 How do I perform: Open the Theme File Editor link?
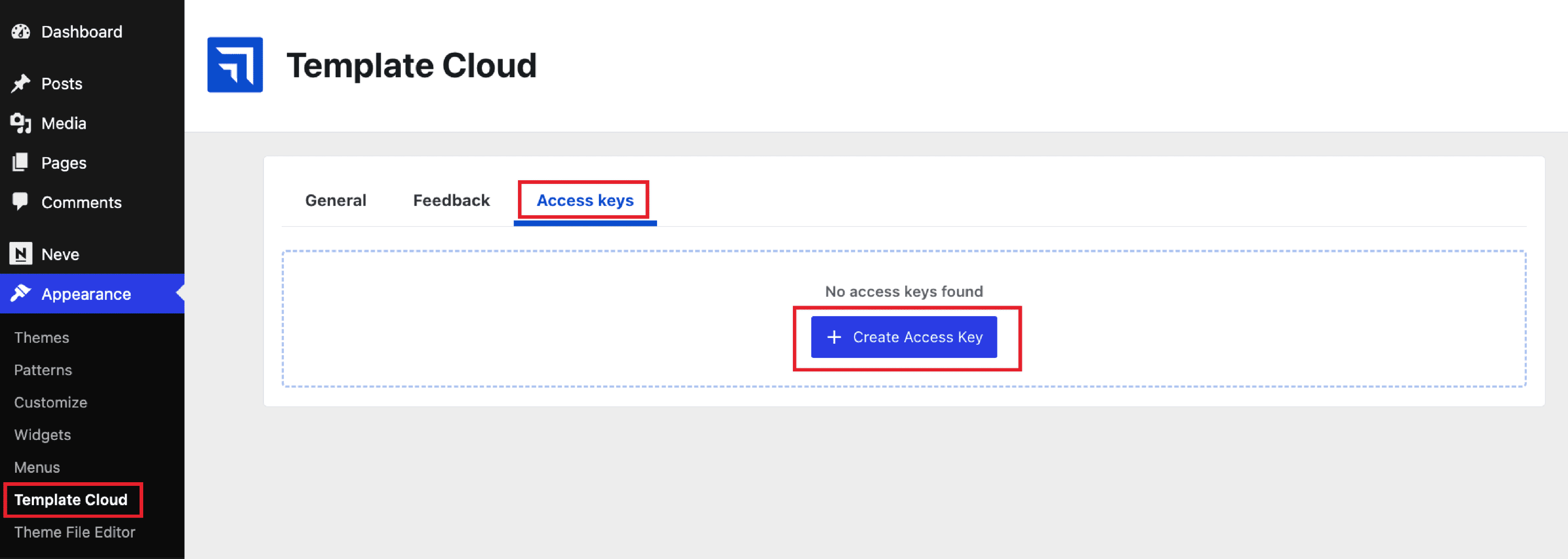74,532
